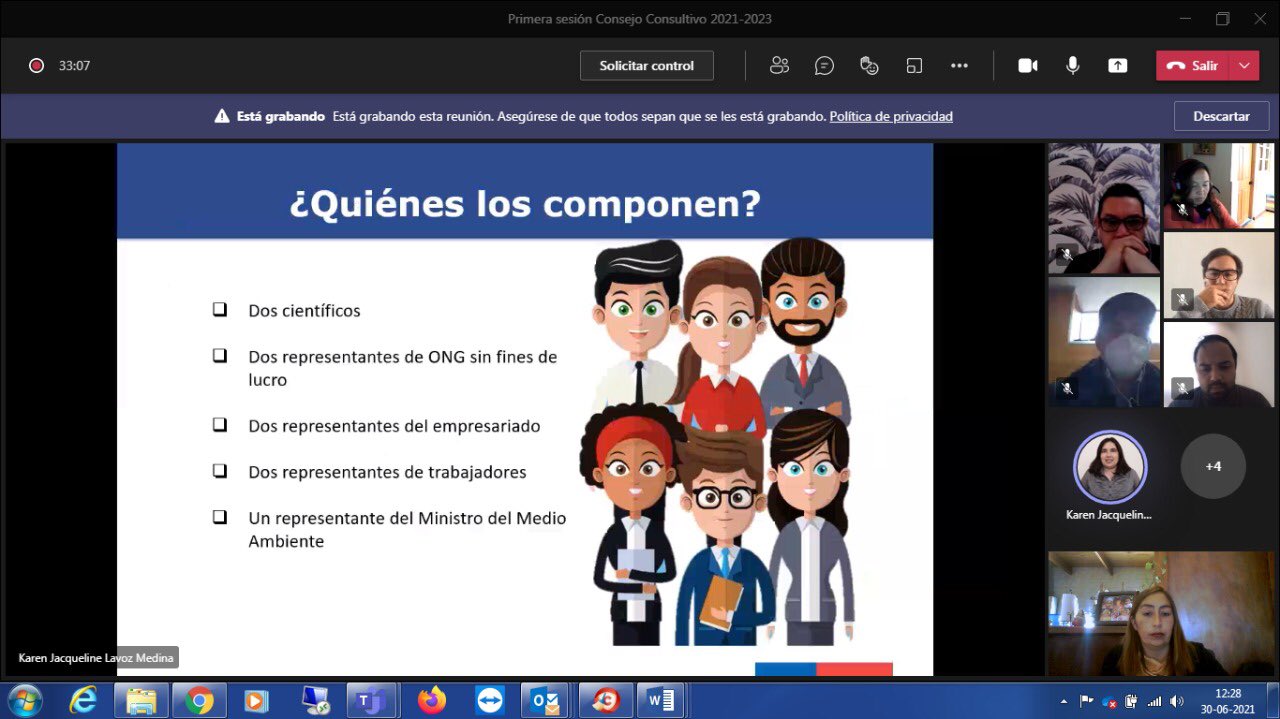Viewport: 1280px width, 719px height.
Task: Unmute your microphone
Action: point(1072,65)
